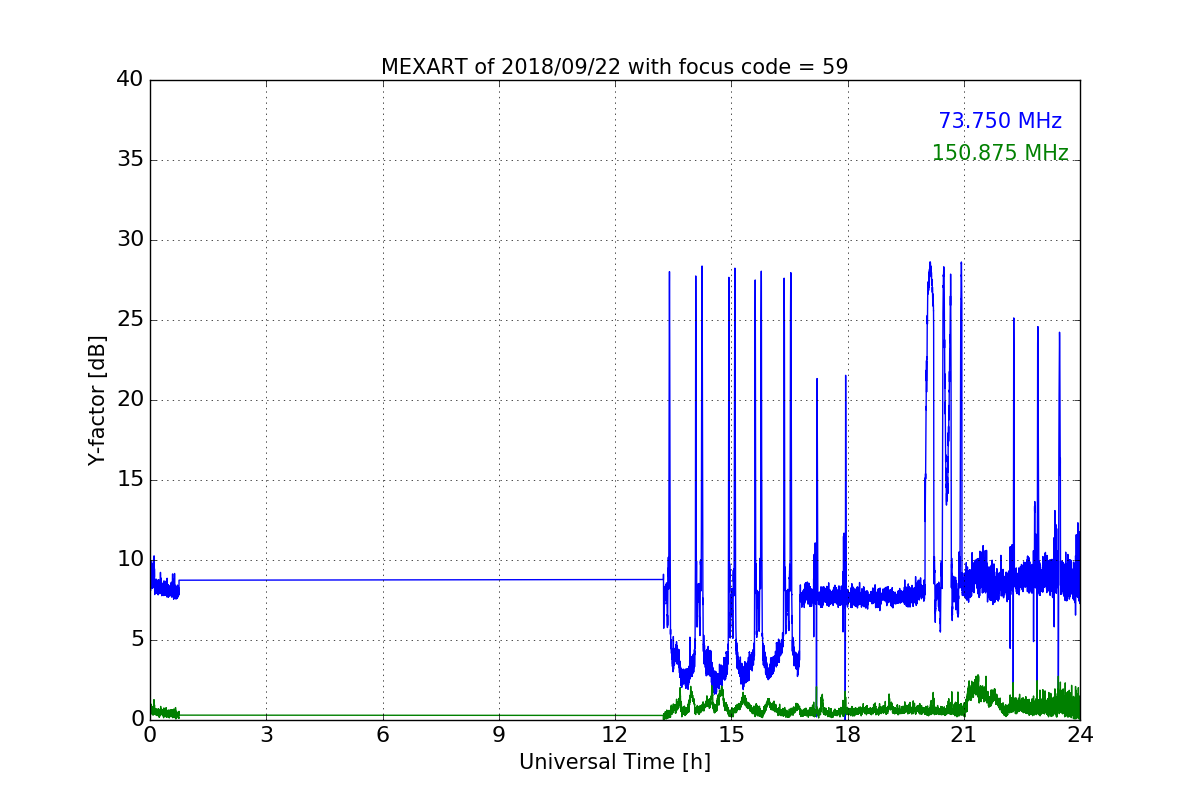Click the x-axis tick label '12'
This screenshot has width=1200, height=800.
tap(615, 735)
